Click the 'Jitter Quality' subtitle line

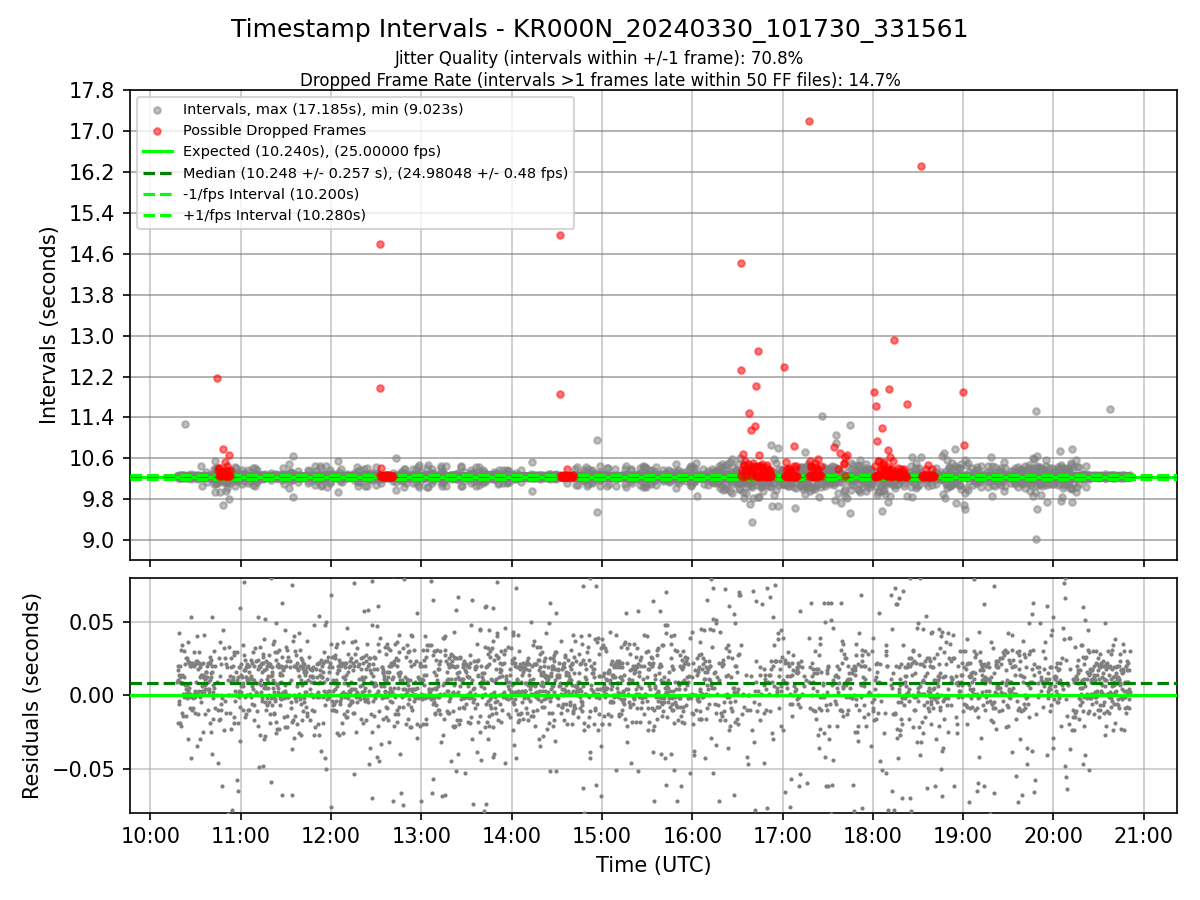[599, 59]
